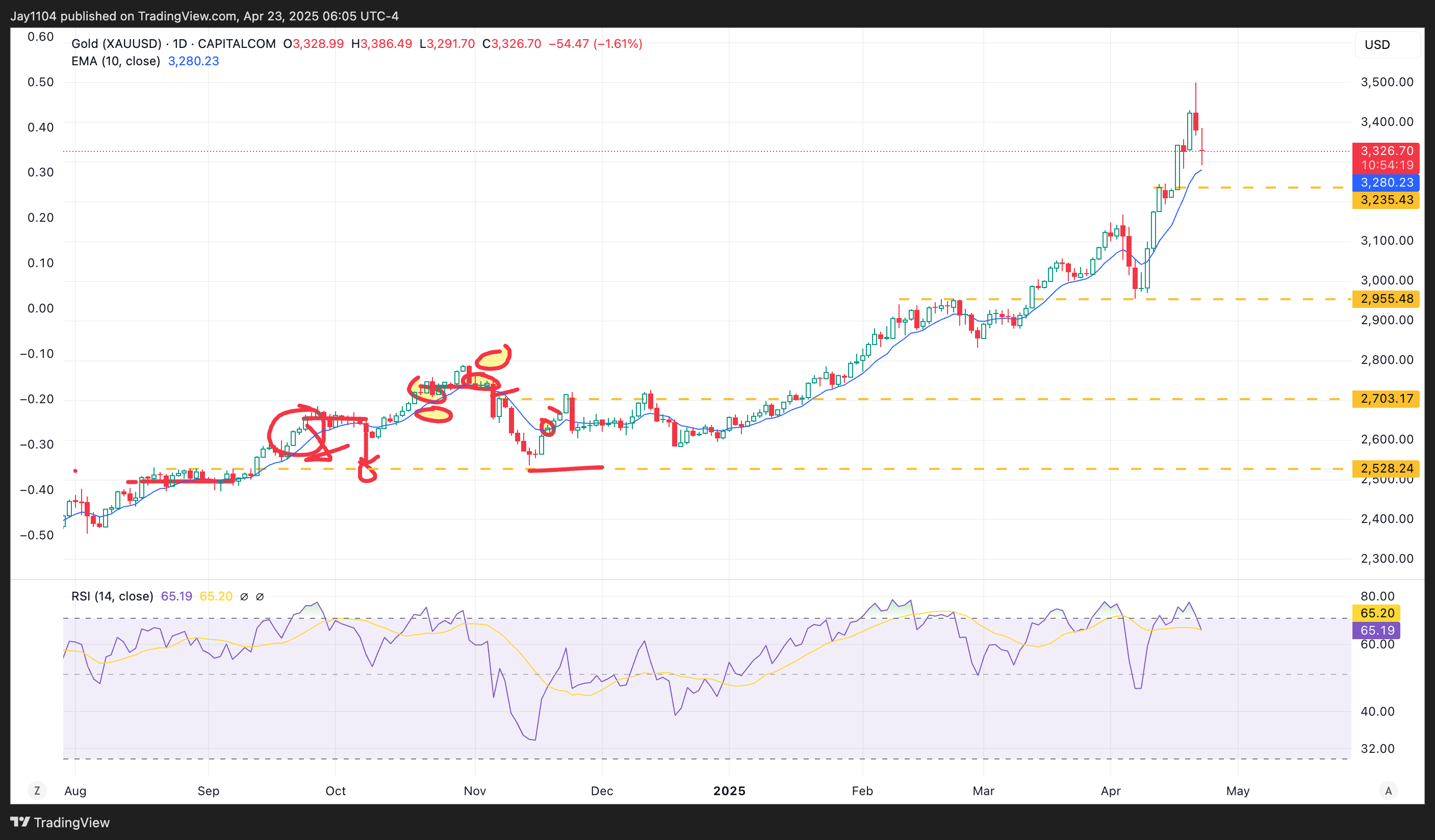1435x840 pixels.
Task: Click the Aug label on the time axis
Action: click(x=75, y=791)
